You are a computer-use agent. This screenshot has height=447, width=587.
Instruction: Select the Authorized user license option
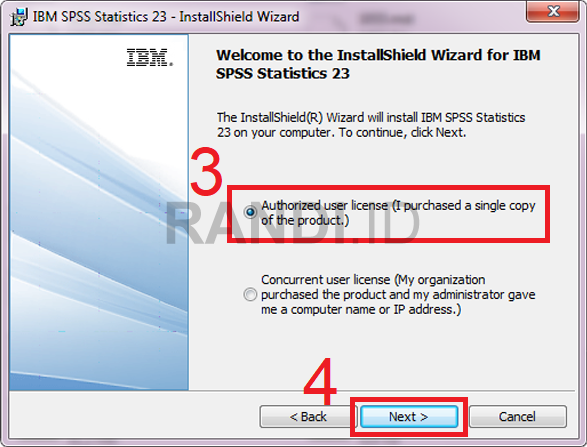pos(250,212)
